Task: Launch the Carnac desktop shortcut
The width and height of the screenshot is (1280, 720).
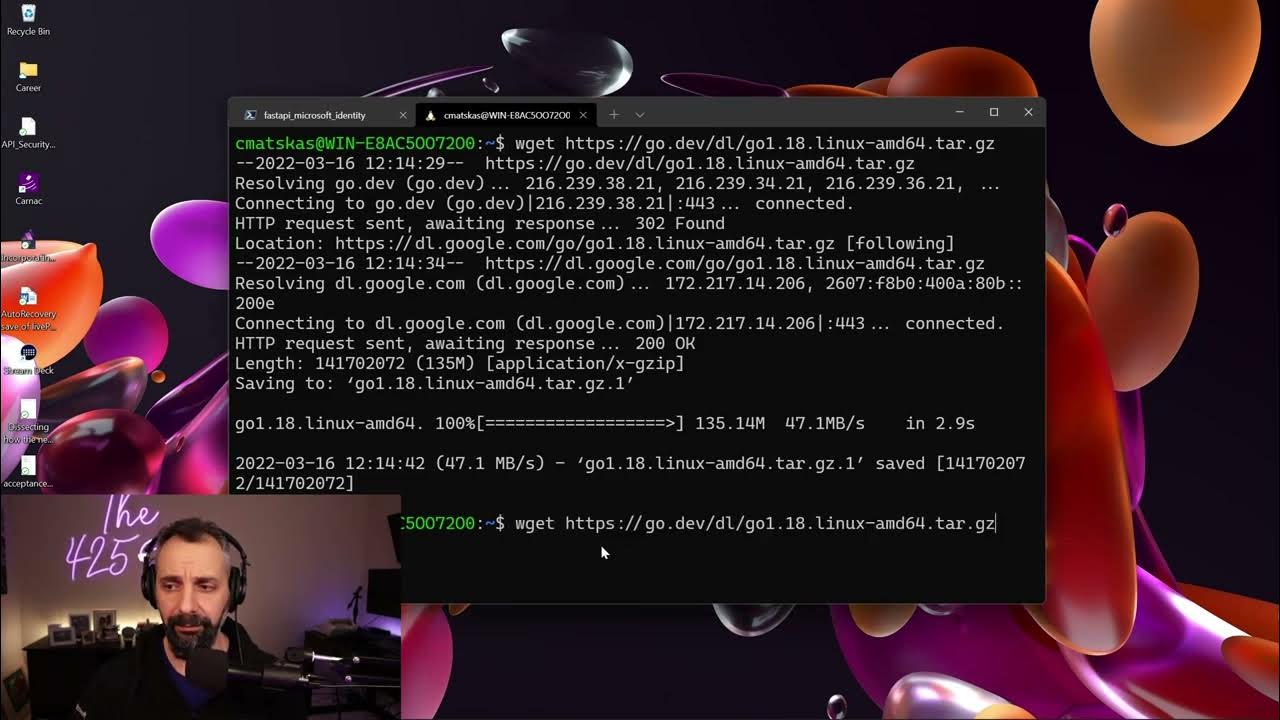Action: point(28,189)
